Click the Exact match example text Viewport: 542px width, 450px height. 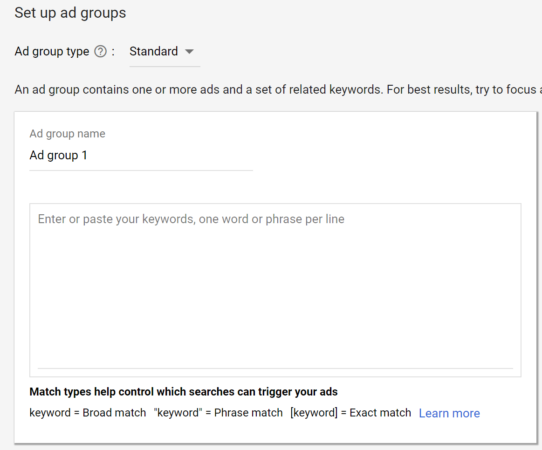coord(351,413)
